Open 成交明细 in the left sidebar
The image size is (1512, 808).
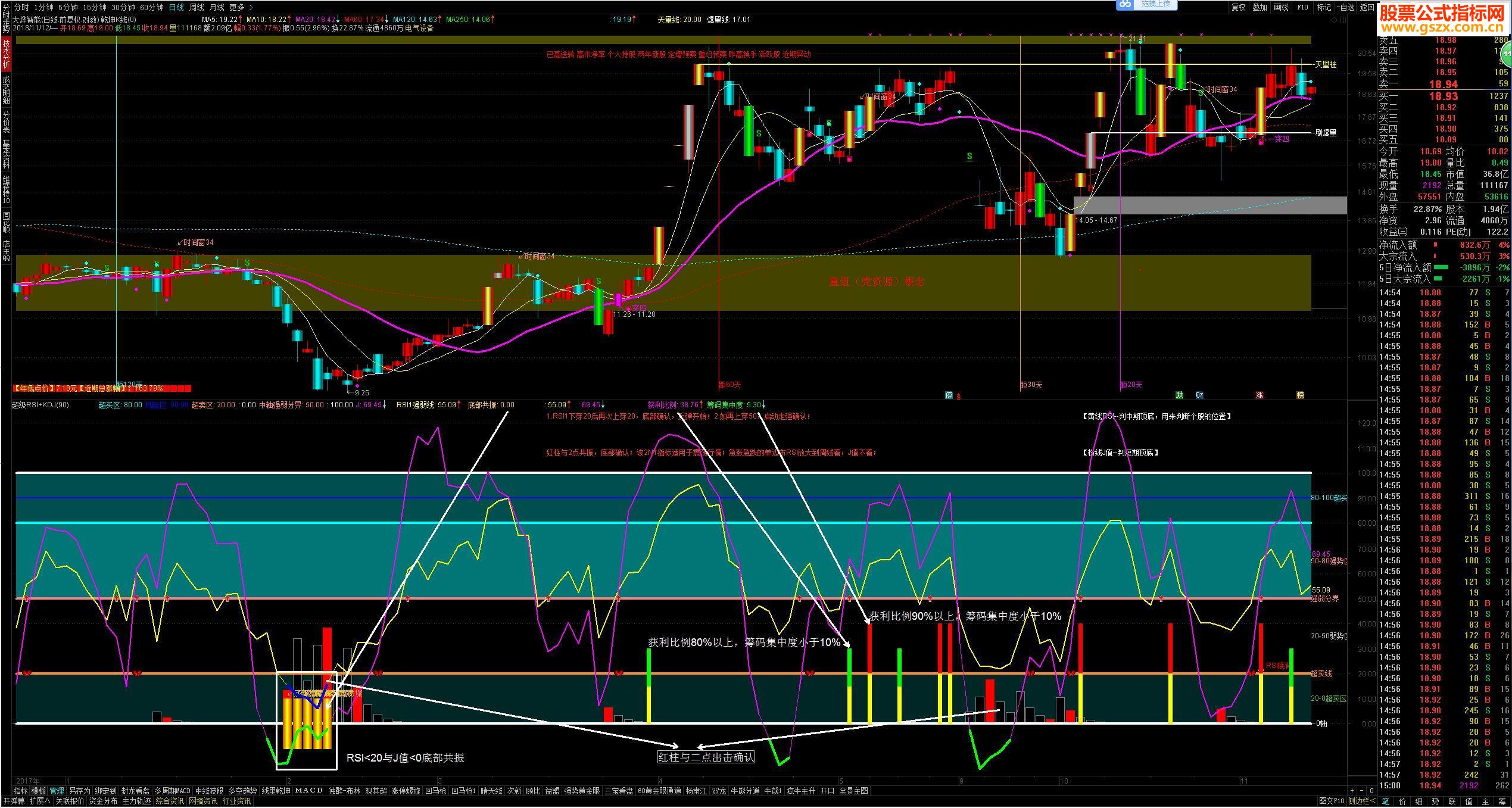click(6, 90)
